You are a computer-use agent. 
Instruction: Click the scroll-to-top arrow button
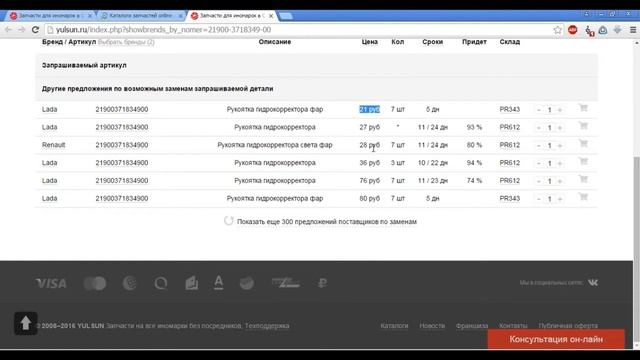(26, 323)
